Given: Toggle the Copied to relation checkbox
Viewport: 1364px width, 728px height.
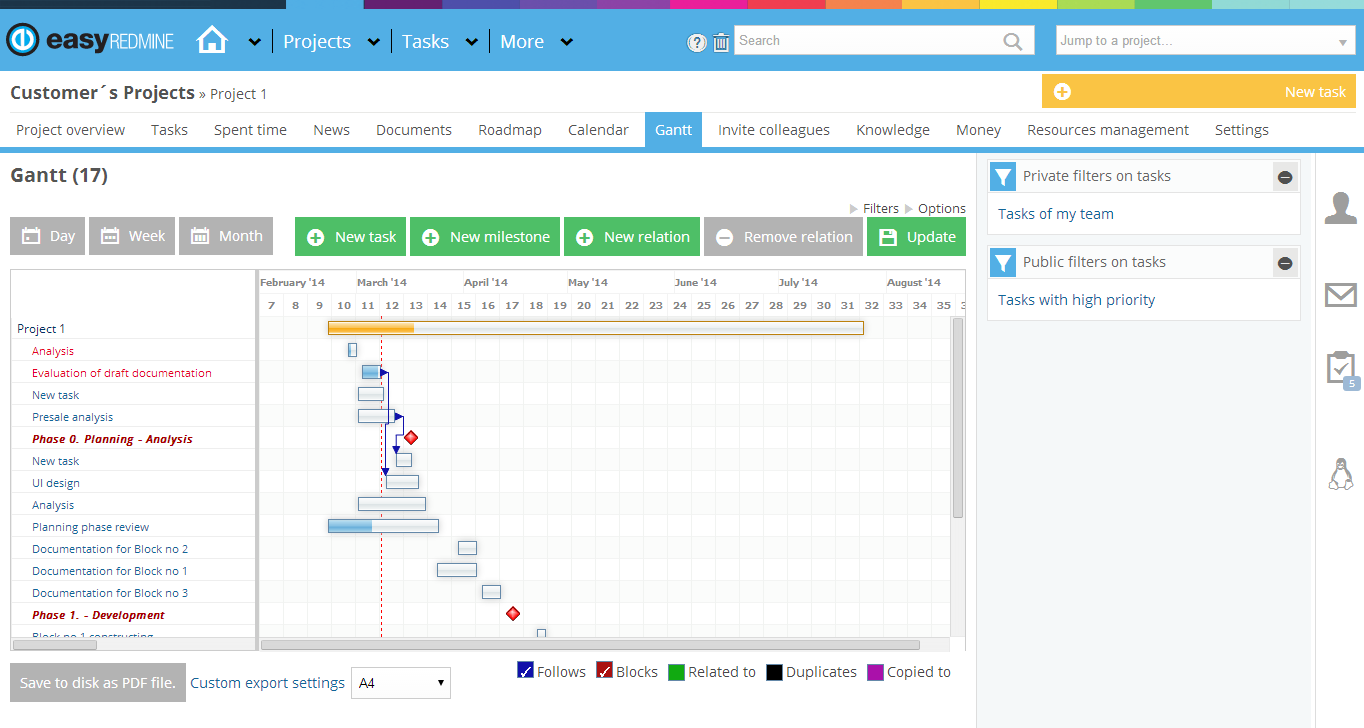Looking at the screenshot, I should [875, 672].
